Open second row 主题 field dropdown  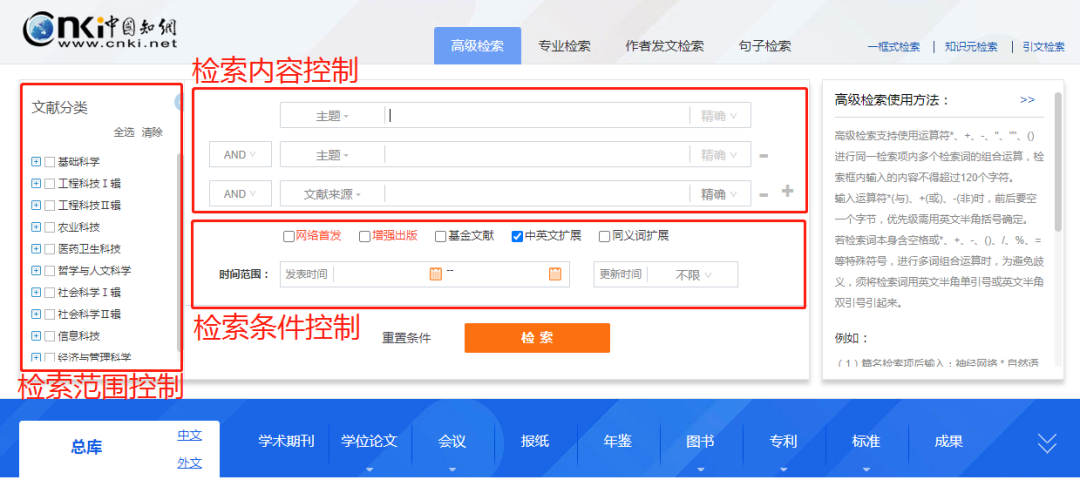point(333,155)
